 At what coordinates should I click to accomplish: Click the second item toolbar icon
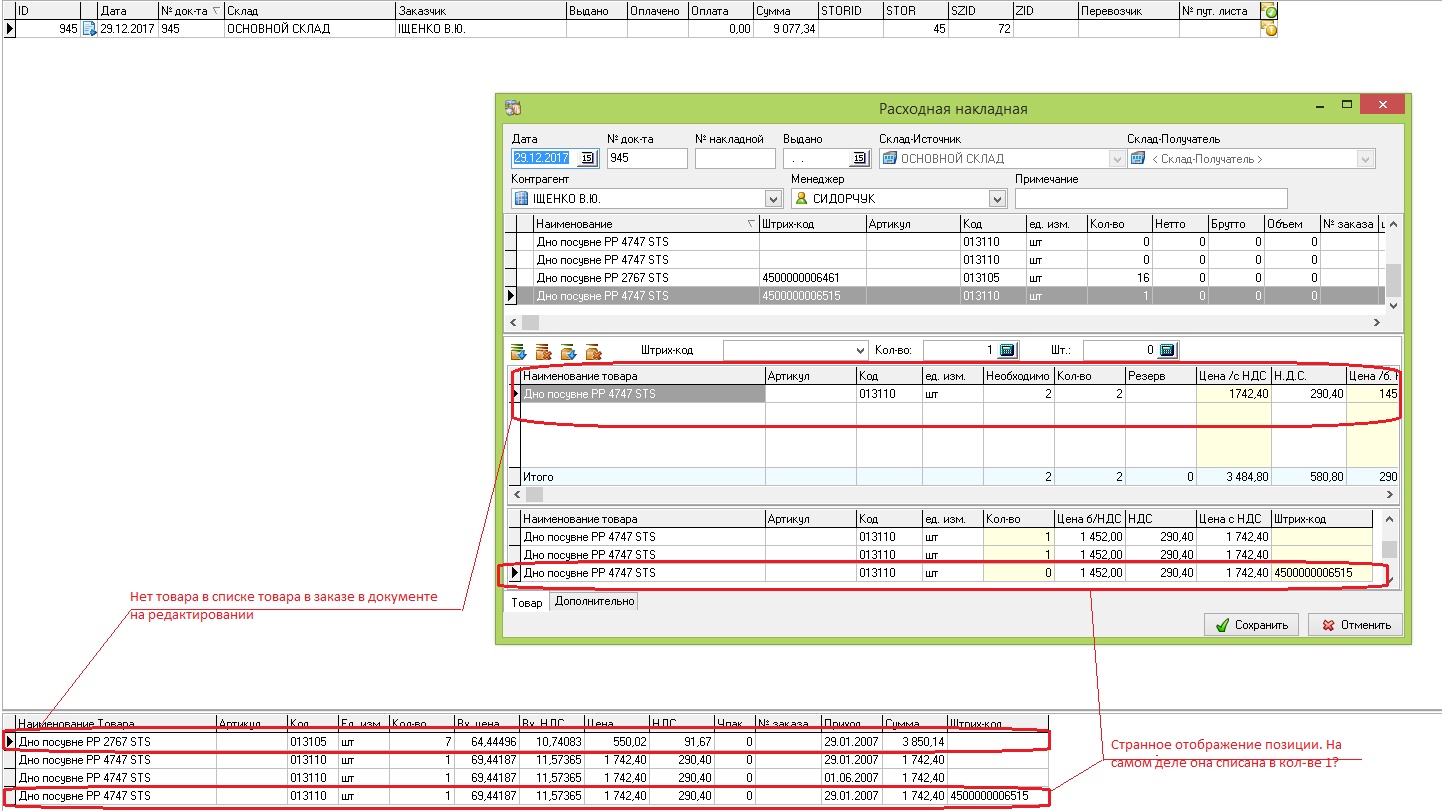pos(544,351)
